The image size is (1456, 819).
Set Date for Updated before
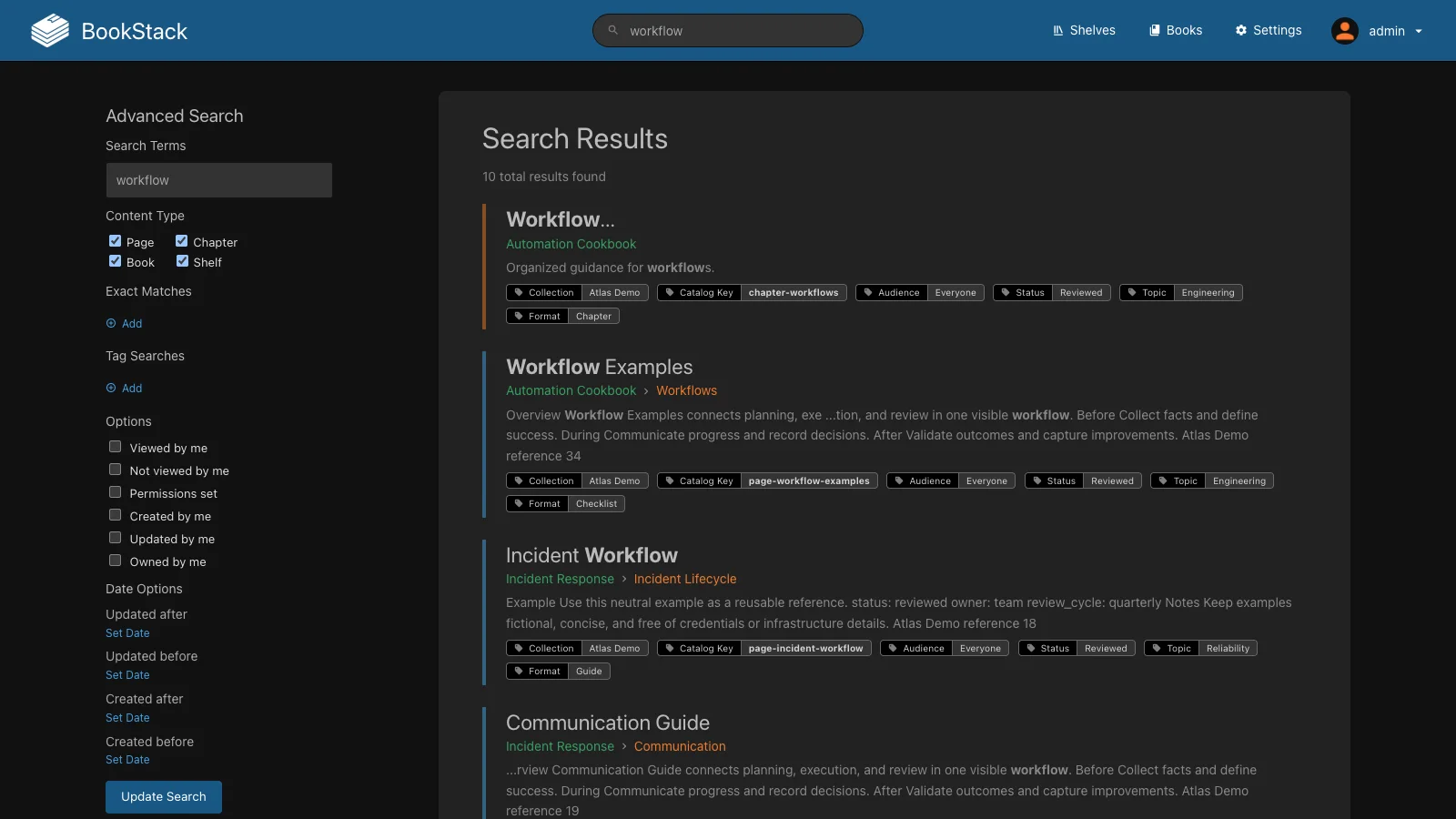coord(127,675)
